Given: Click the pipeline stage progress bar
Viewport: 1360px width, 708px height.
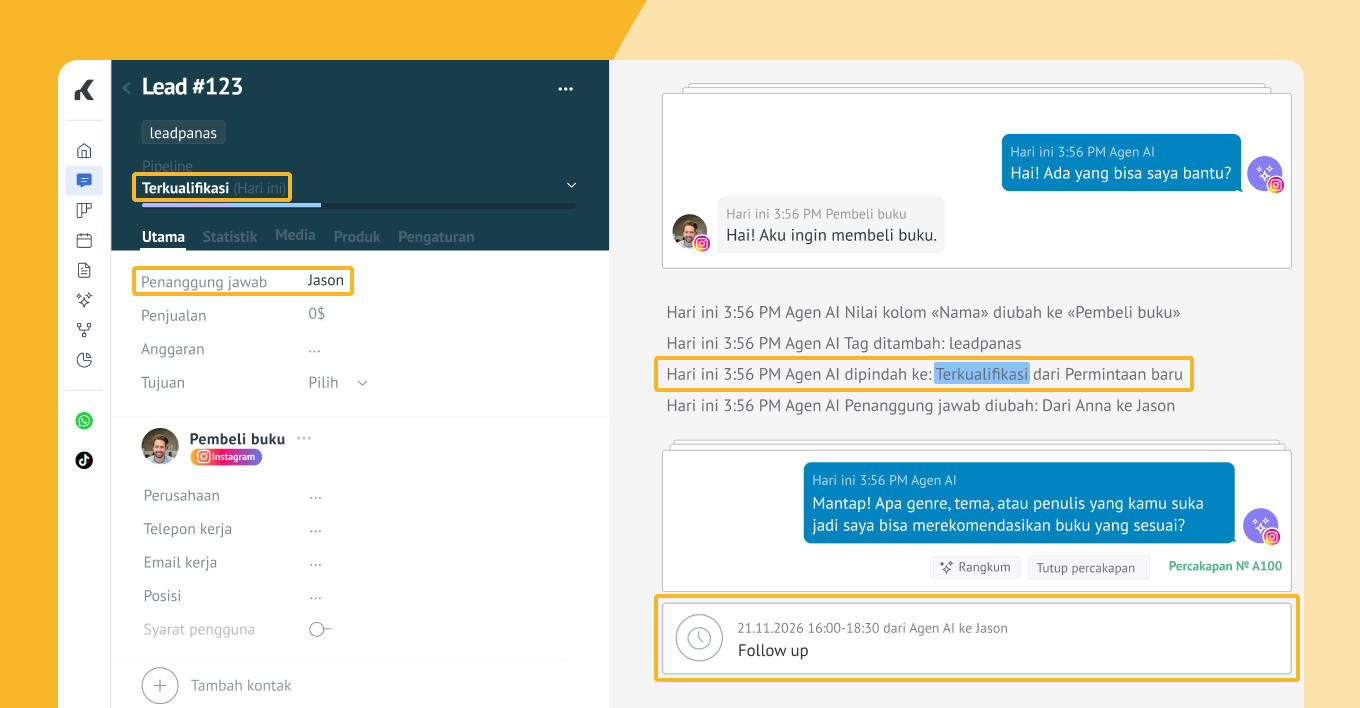Looking at the screenshot, I should click(x=358, y=206).
